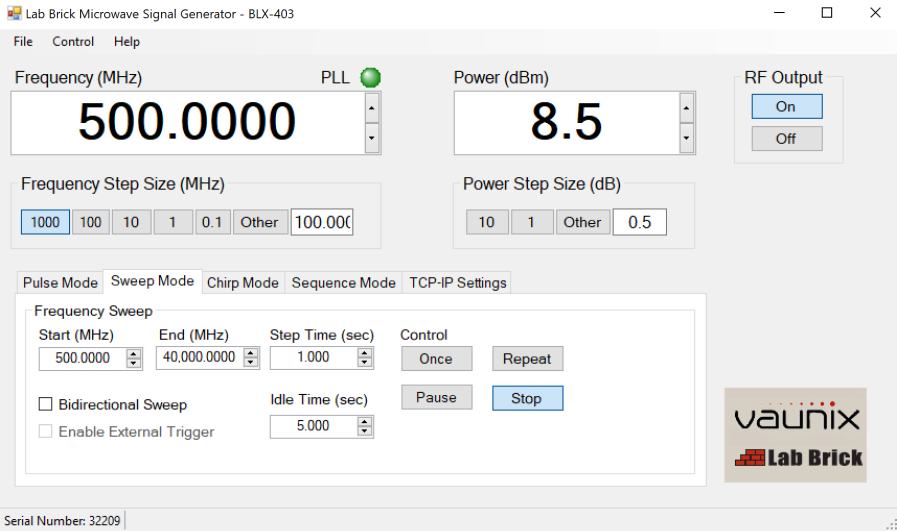Minimize the Lab Brick window
The height and width of the screenshot is (531, 897).
[779, 13]
